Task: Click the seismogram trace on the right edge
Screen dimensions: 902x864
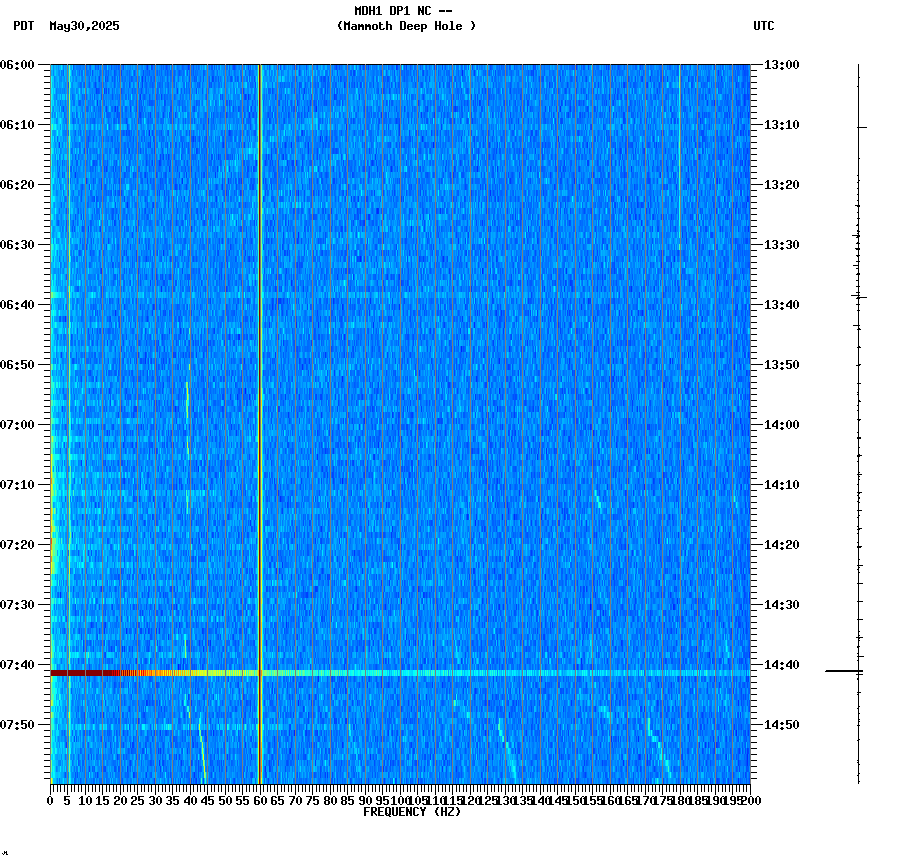Action: (858, 400)
